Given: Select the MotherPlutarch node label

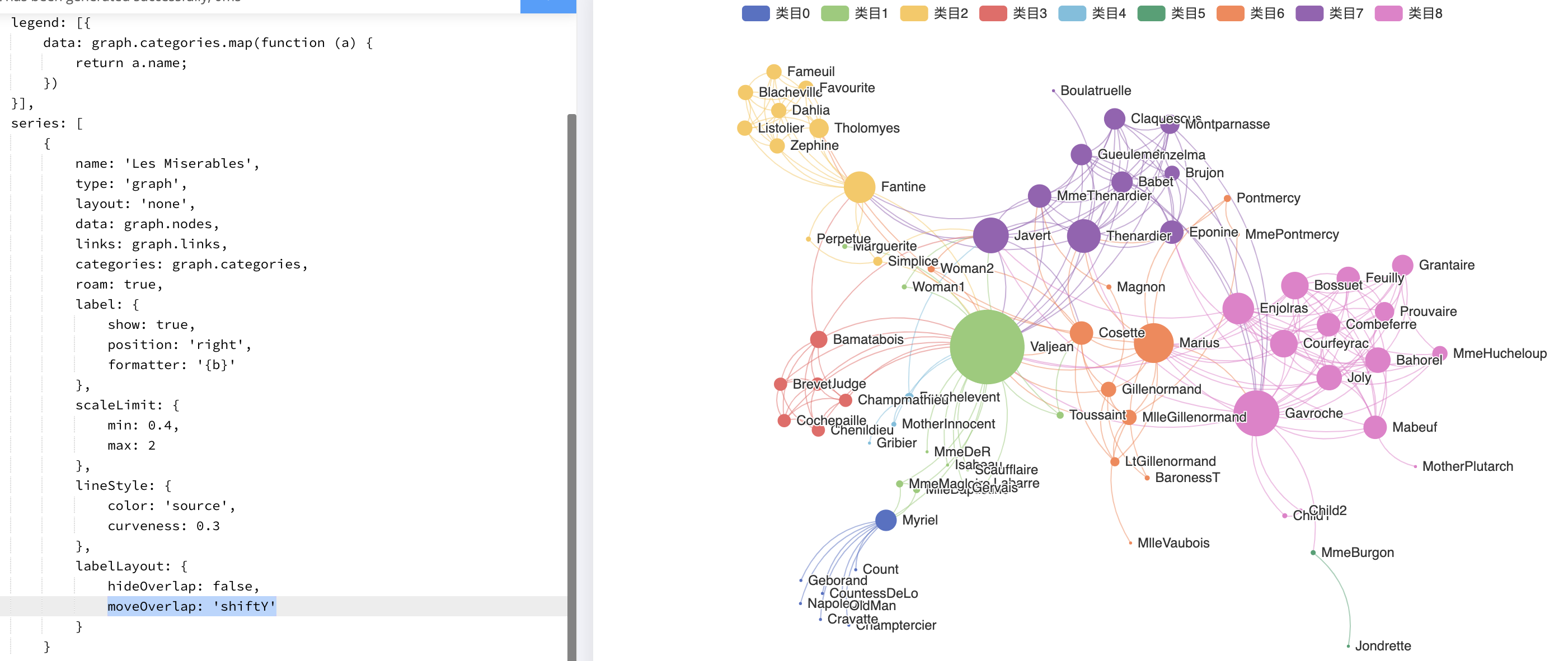Looking at the screenshot, I should click(1467, 466).
